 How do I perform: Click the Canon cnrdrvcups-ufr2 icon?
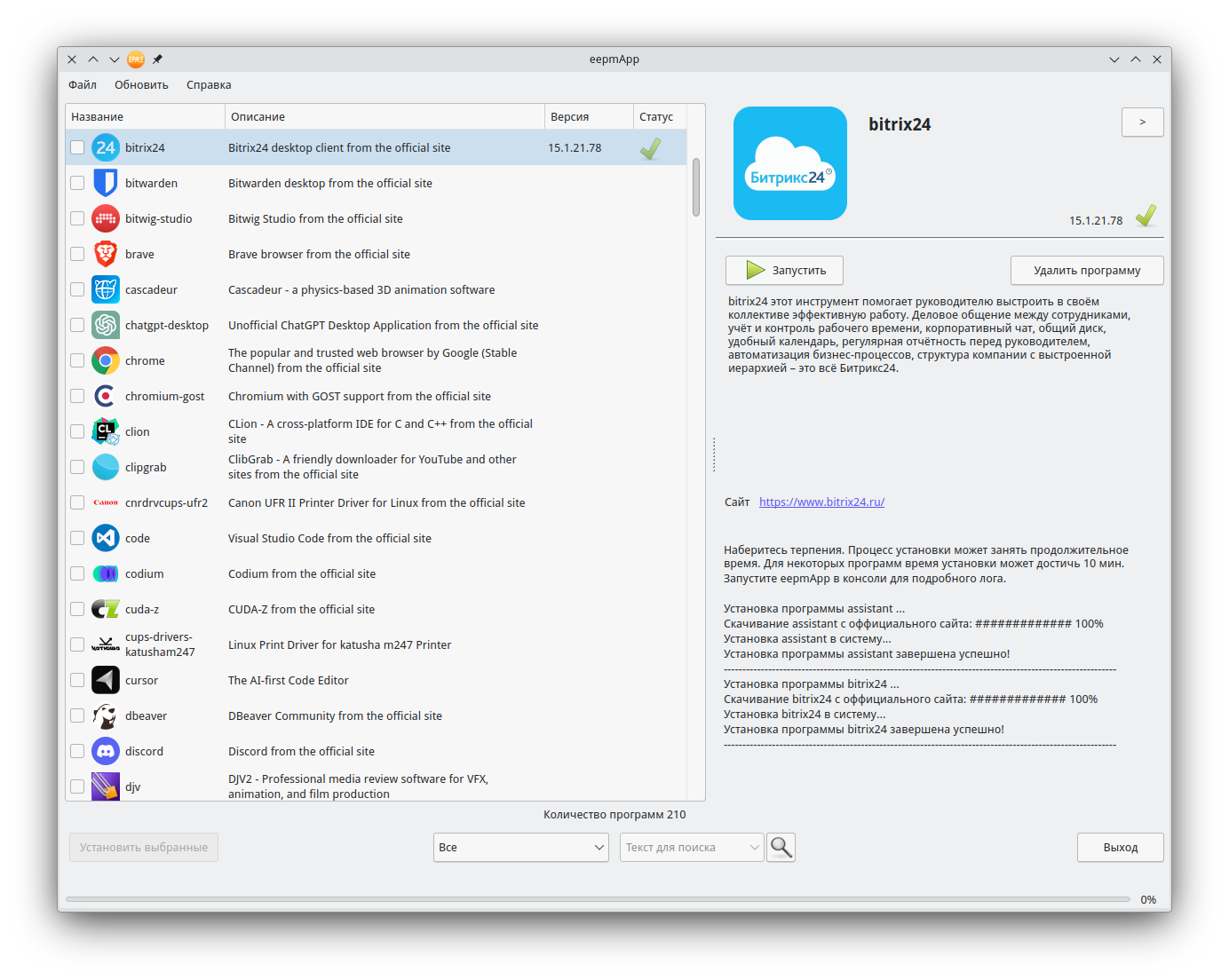pyautogui.click(x=106, y=502)
